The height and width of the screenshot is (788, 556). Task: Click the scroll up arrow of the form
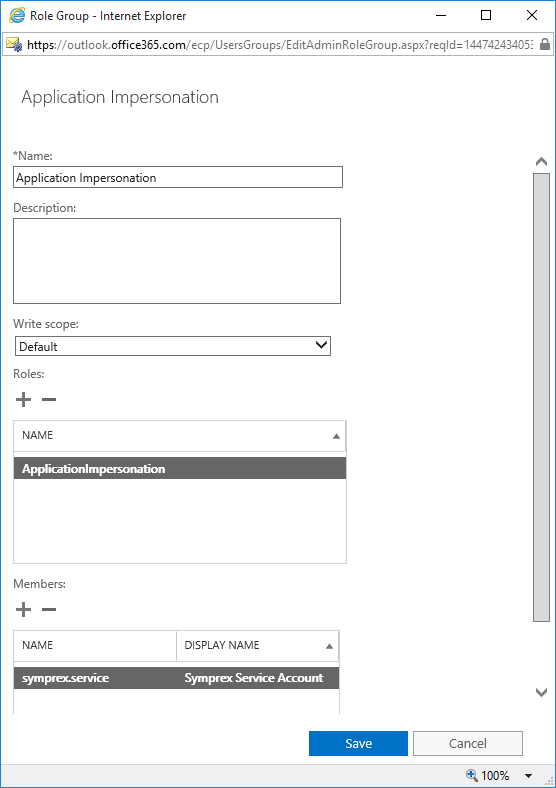click(x=541, y=161)
